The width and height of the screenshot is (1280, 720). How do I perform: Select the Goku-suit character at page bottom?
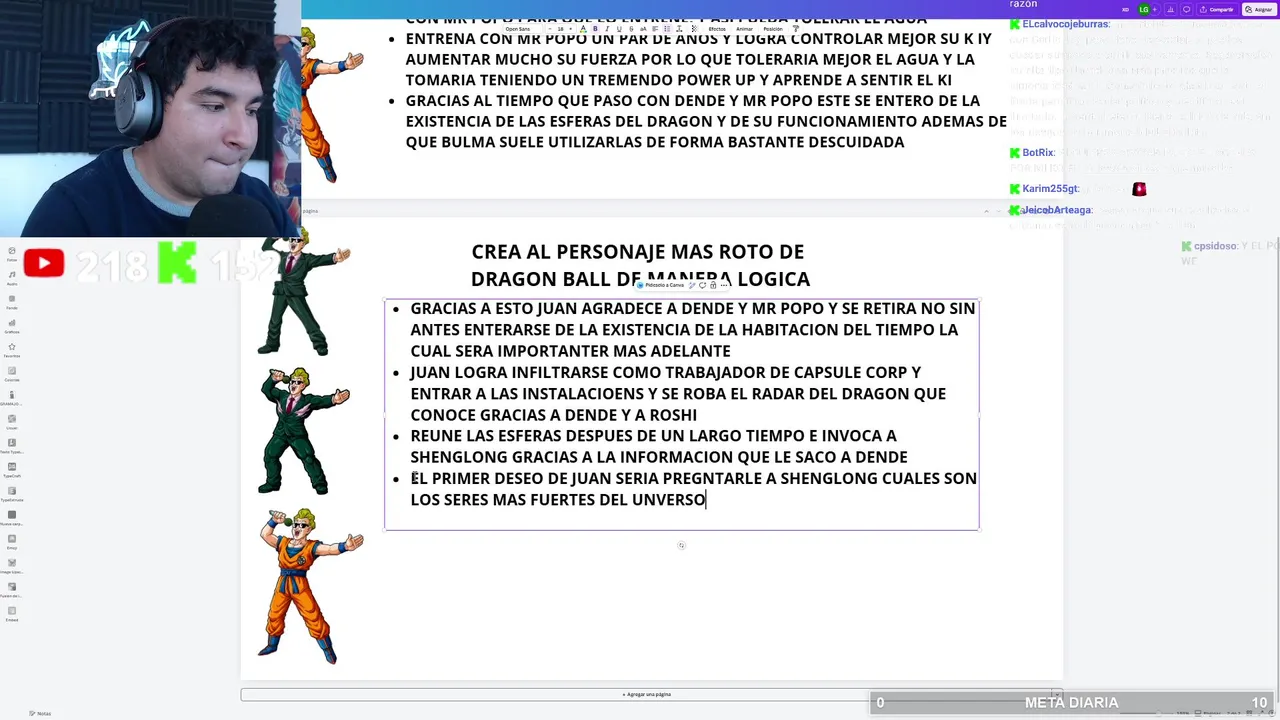310,586
